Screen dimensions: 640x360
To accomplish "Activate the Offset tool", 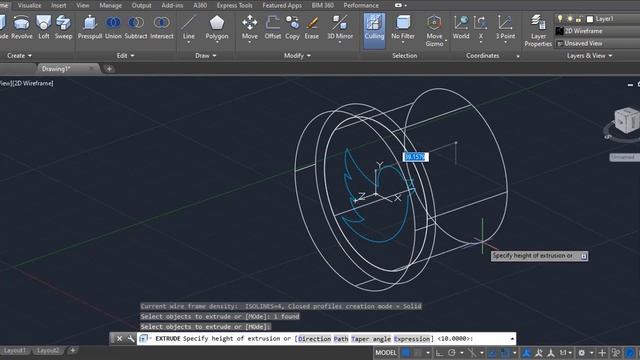I will [x=273, y=27].
